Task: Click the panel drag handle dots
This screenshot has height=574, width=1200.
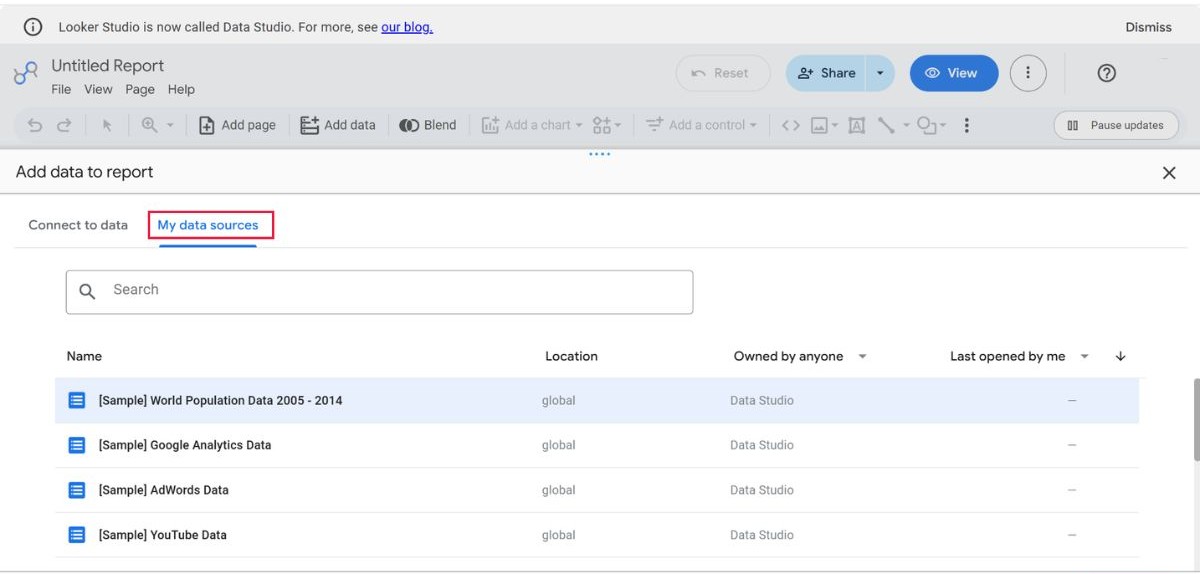Action: (x=600, y=154)
